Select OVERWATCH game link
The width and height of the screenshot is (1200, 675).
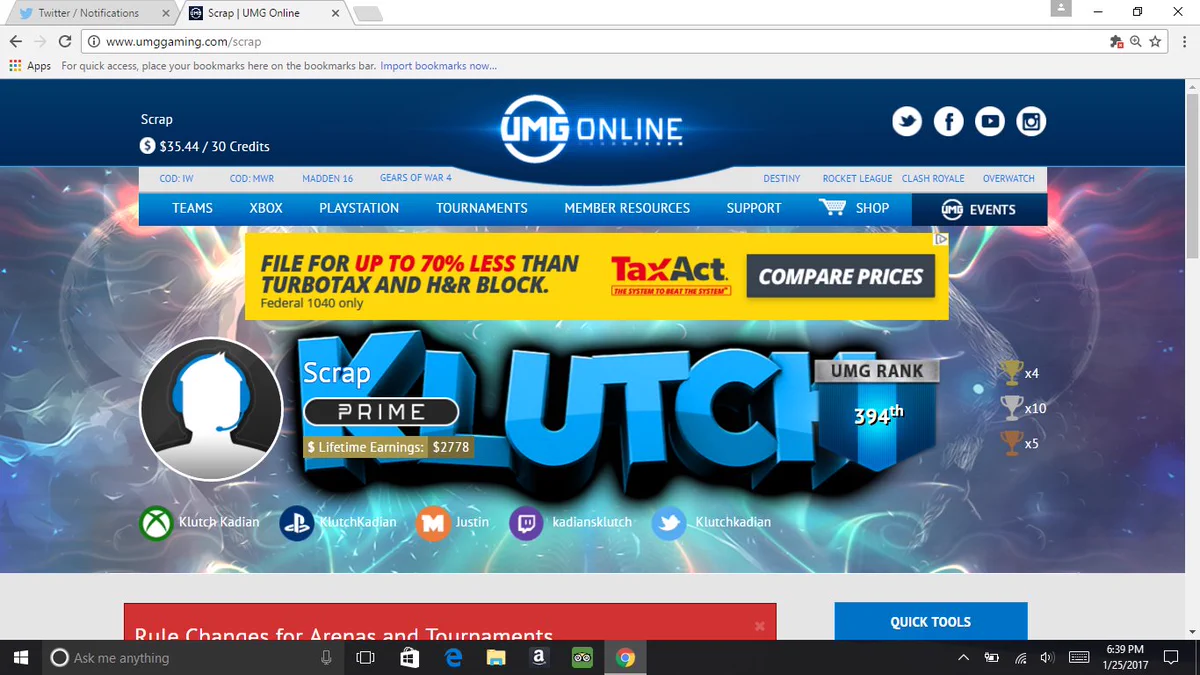[x=1009, y=178]
